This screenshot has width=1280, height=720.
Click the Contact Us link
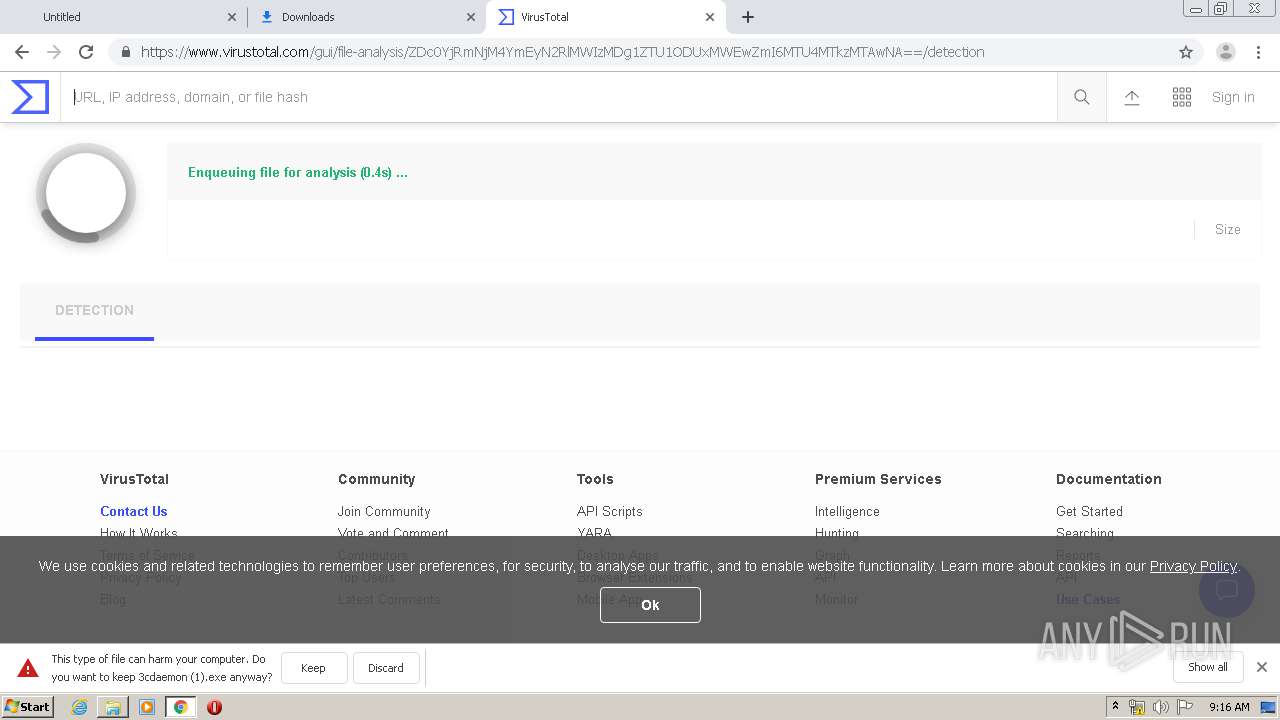point(133,511)
